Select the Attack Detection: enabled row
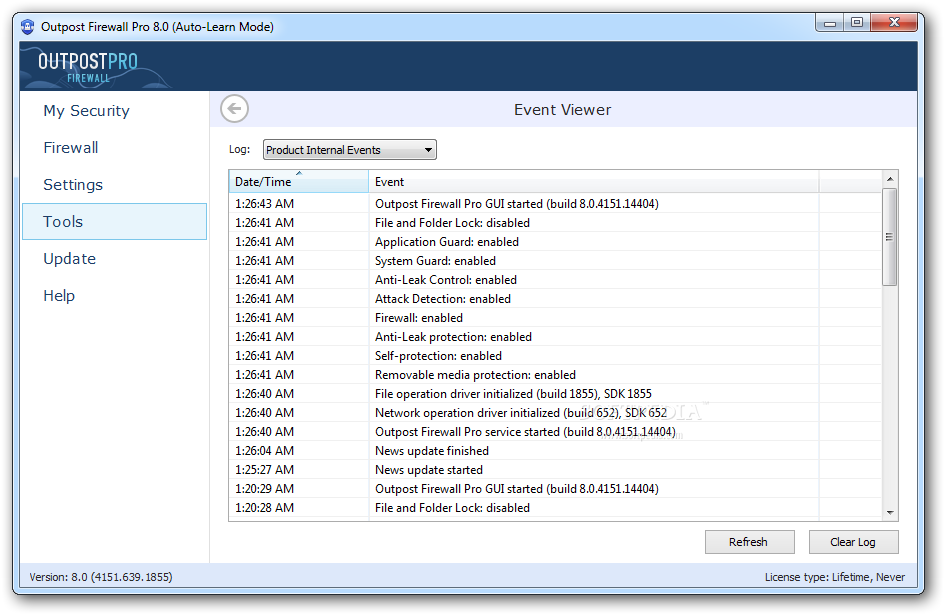The width and height of the screenshot is (945, 615). click(554, 298)
